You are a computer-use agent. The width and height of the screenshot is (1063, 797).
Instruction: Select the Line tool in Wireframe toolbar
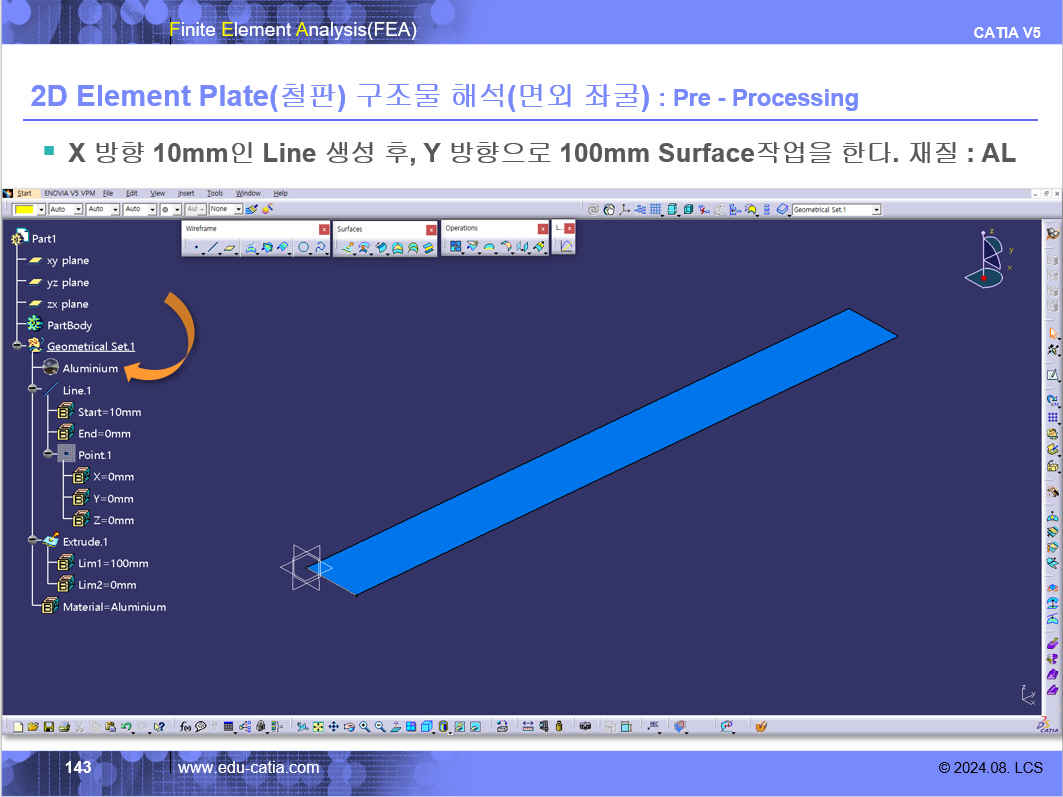pyautogui.click(x=212, y=247)
